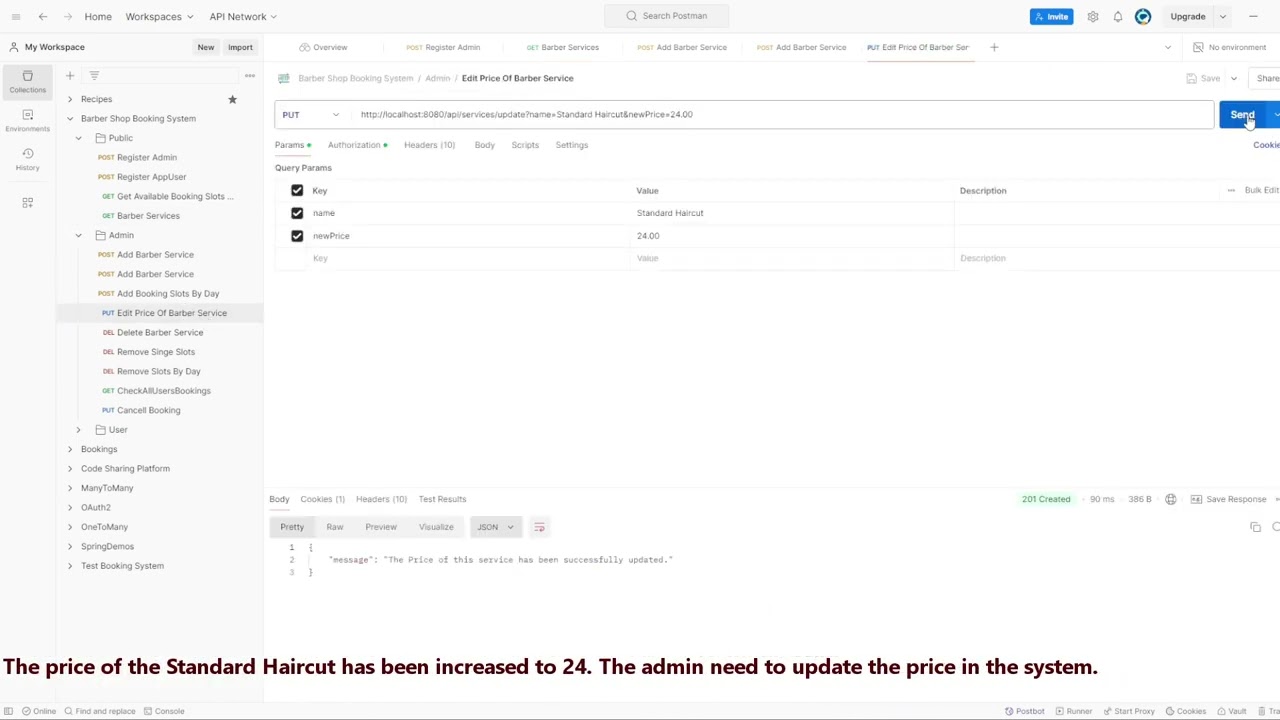Open the Workspaces dropdown menu

(159, 17)
